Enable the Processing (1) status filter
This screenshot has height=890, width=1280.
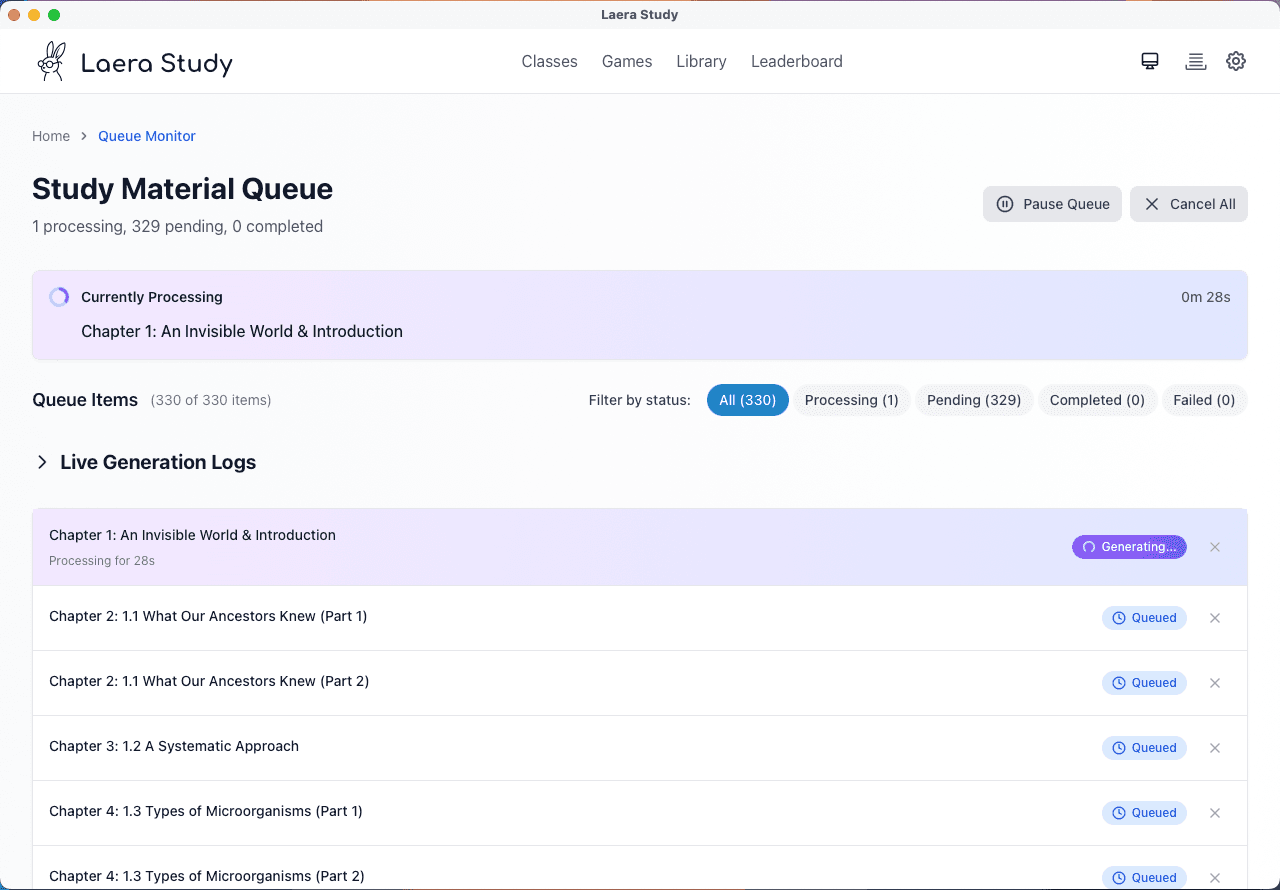(x=851, y=400)
